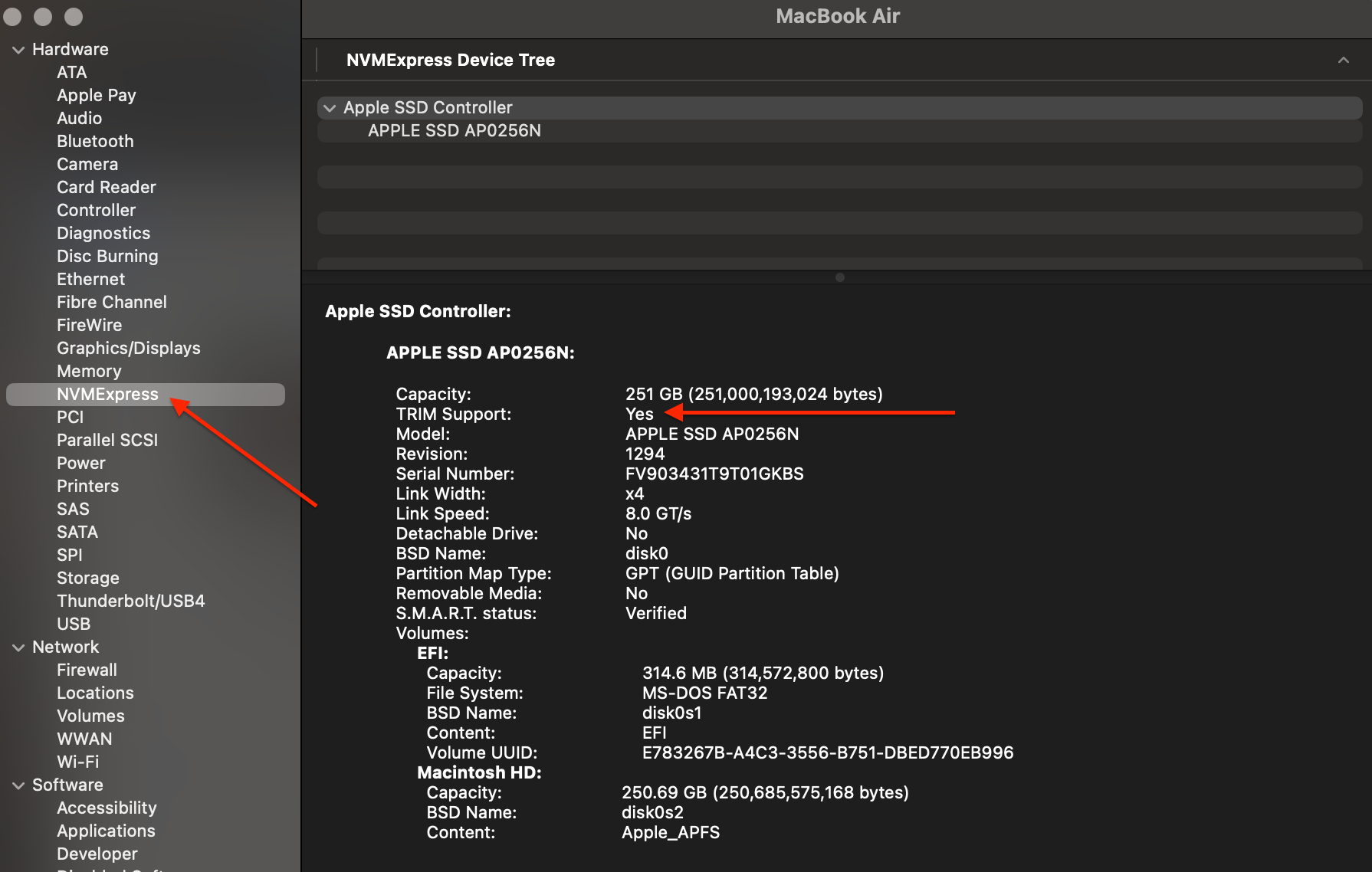Image resolution: width=1372 pixels, height=872 pixels.
Task: Show Ethernet hardware details
Action: pyautogui.click(x=90, y=279)
